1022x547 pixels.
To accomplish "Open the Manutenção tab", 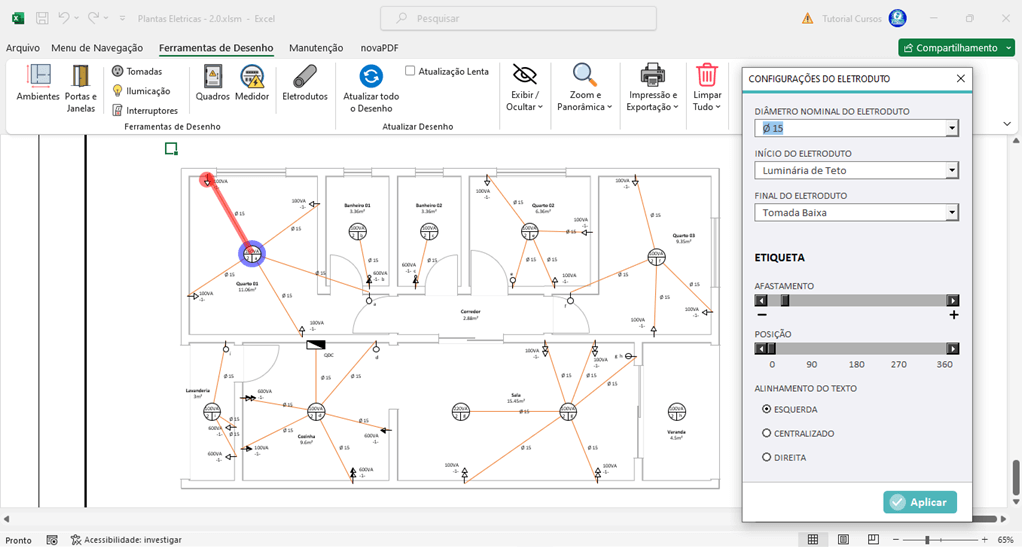I will pyautogui.click(x=316, y=48).
